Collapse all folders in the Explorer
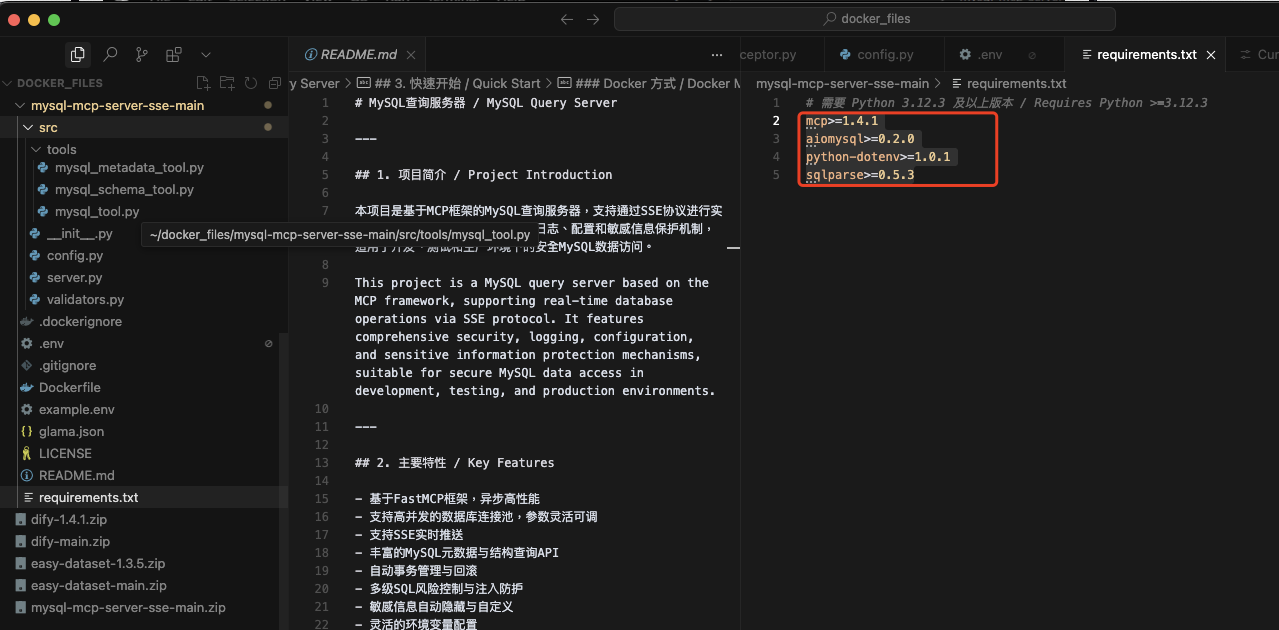Image resolution: width=1279 pixels, height=630 pixels. coord(275,83)
